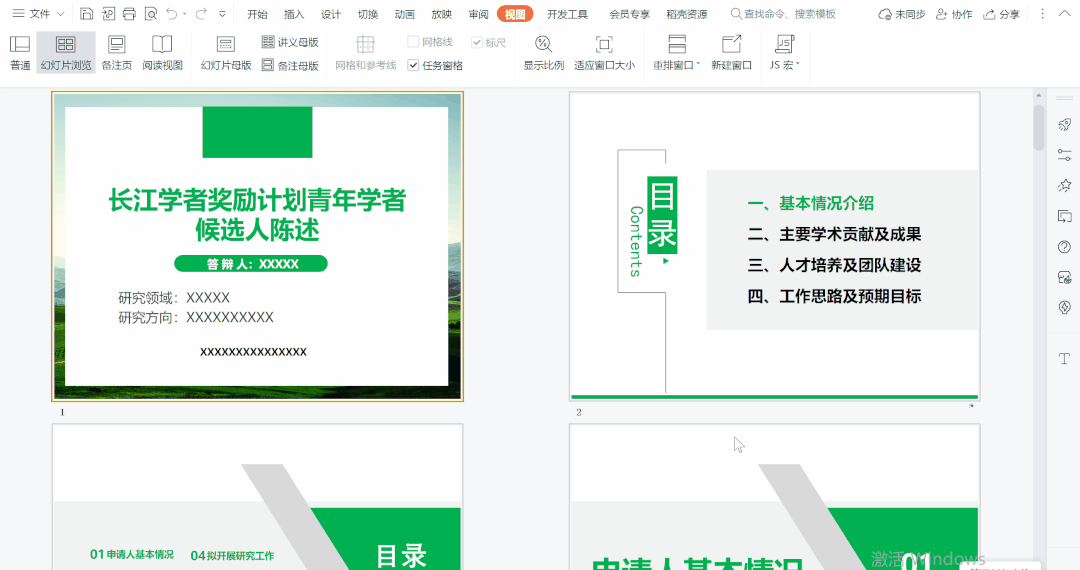
Task: Click the command search box
Action: point(783,14)
